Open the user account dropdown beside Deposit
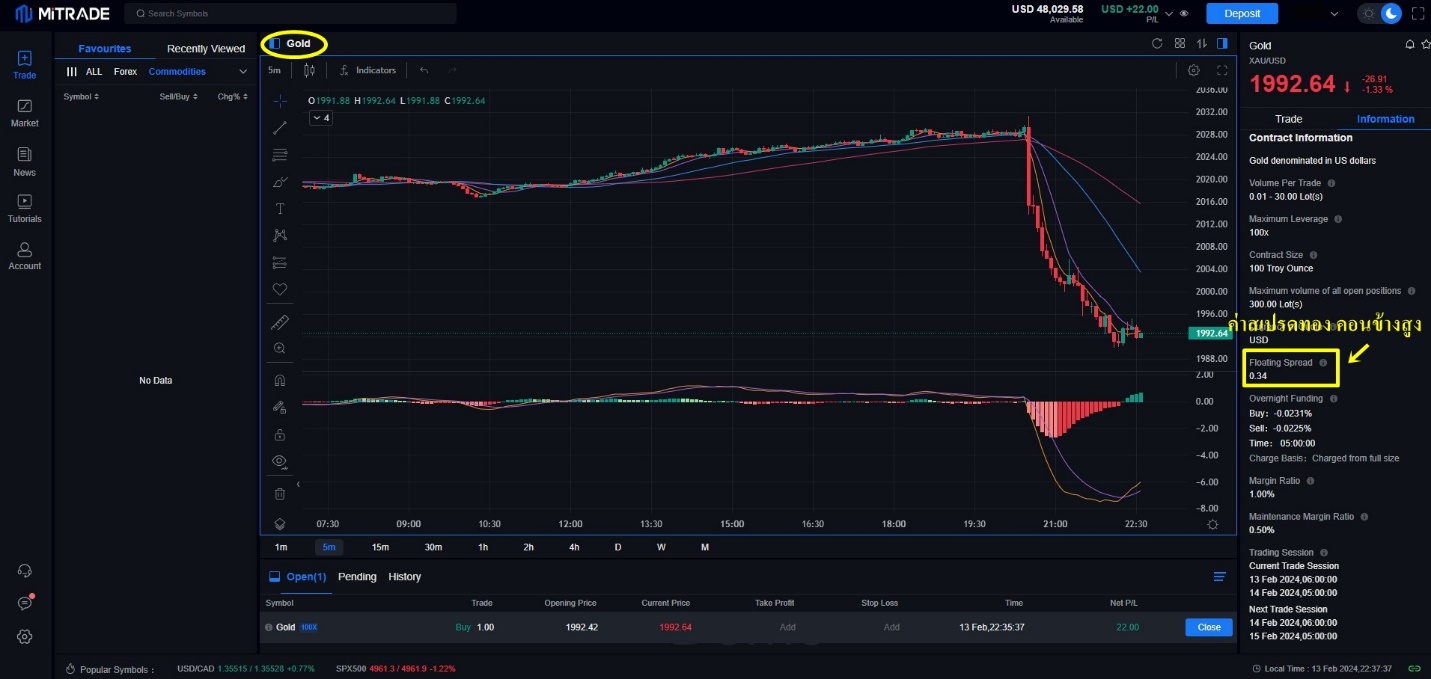 [1334, 14]
